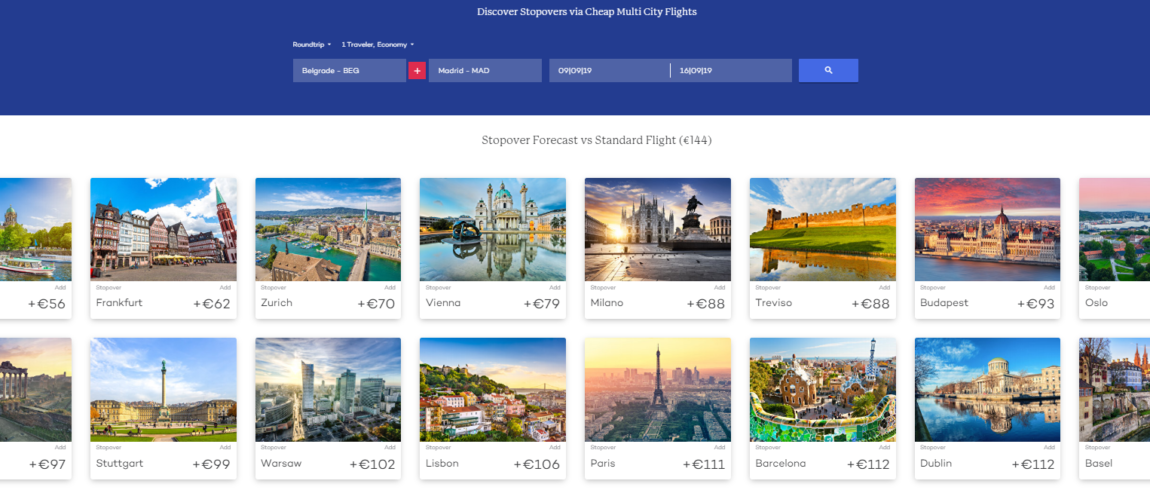Screen dimensions: 1150x490
Task: Click the +€93 Budapest price
Action: pos(1036,304)
